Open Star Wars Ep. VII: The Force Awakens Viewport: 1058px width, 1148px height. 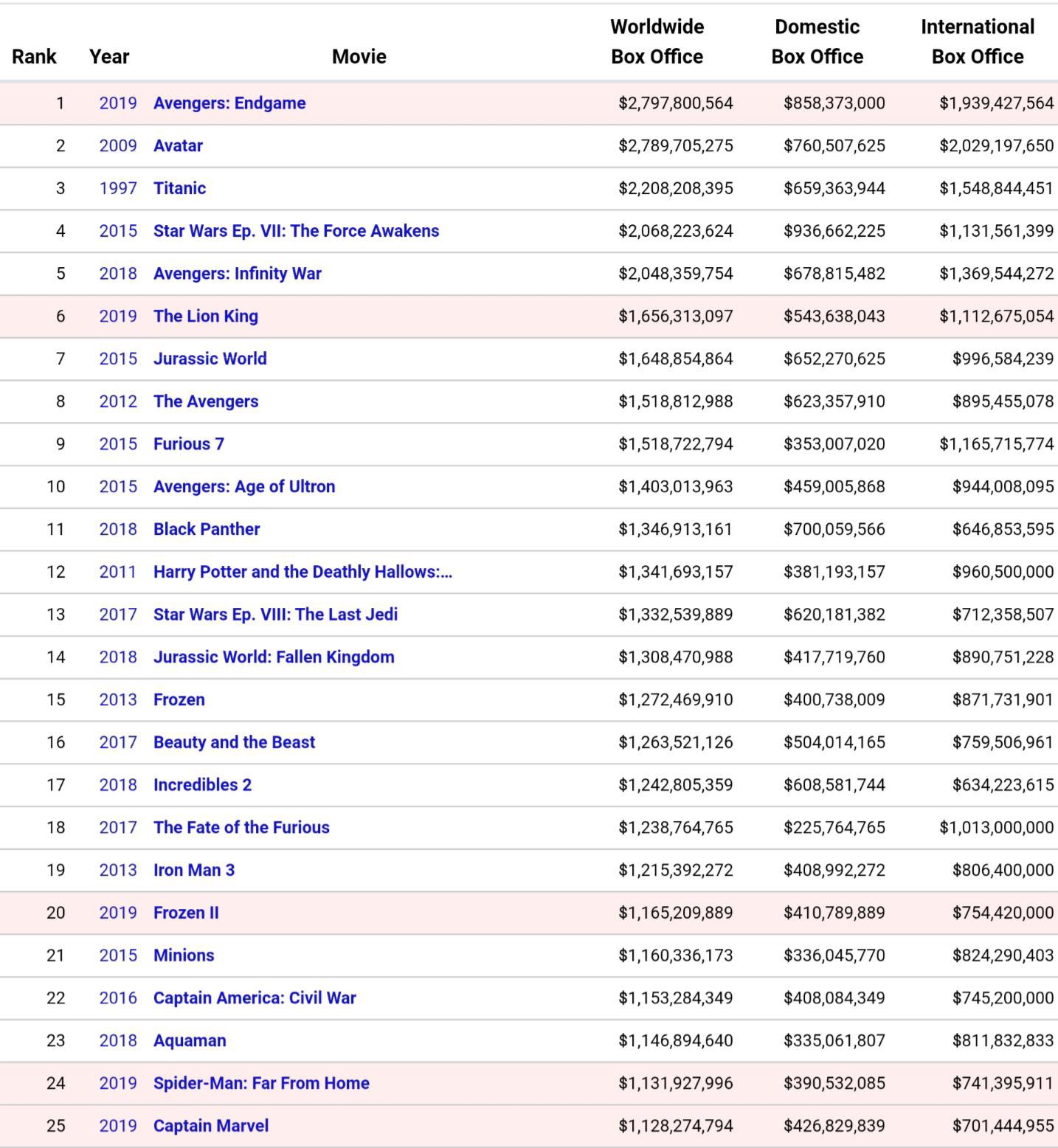[x=296, y=231]
